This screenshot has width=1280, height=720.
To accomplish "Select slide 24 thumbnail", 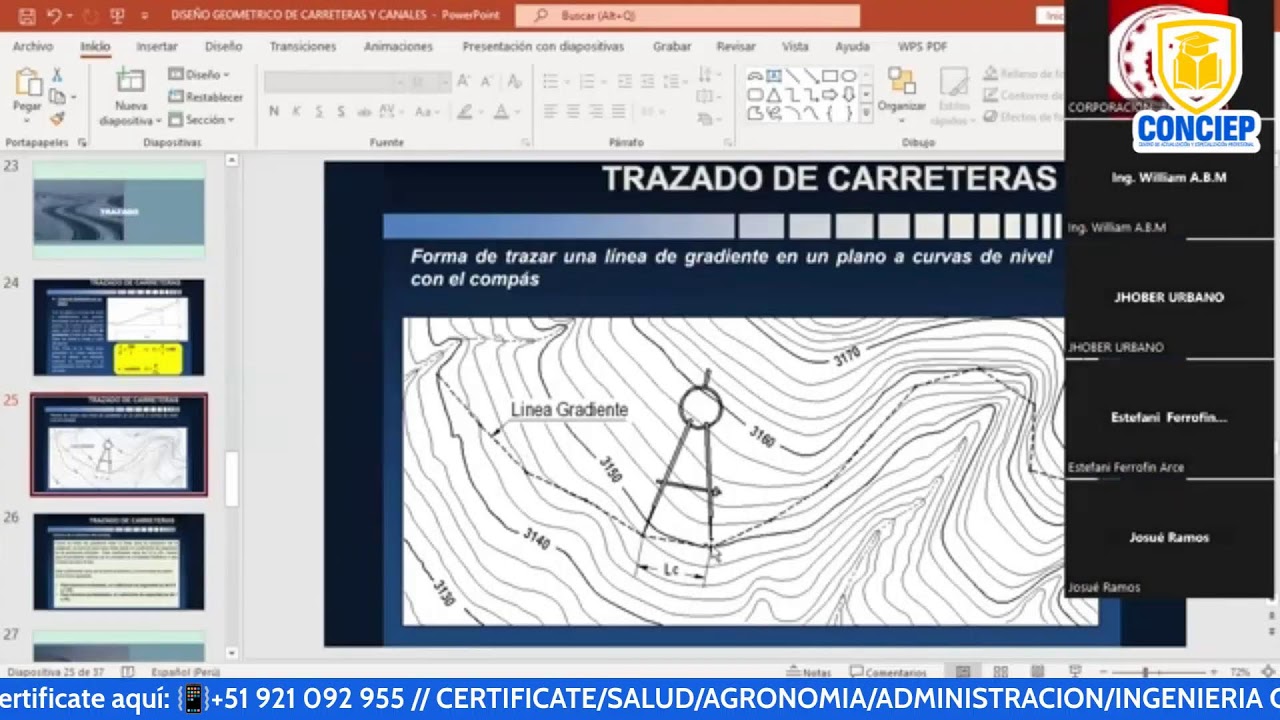I will tap(119, 327).
